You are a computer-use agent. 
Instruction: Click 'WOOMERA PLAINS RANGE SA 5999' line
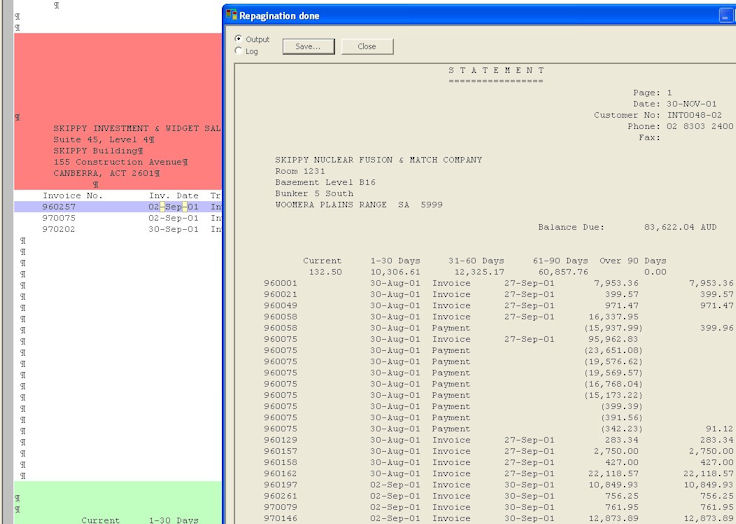tap(359, 205)
